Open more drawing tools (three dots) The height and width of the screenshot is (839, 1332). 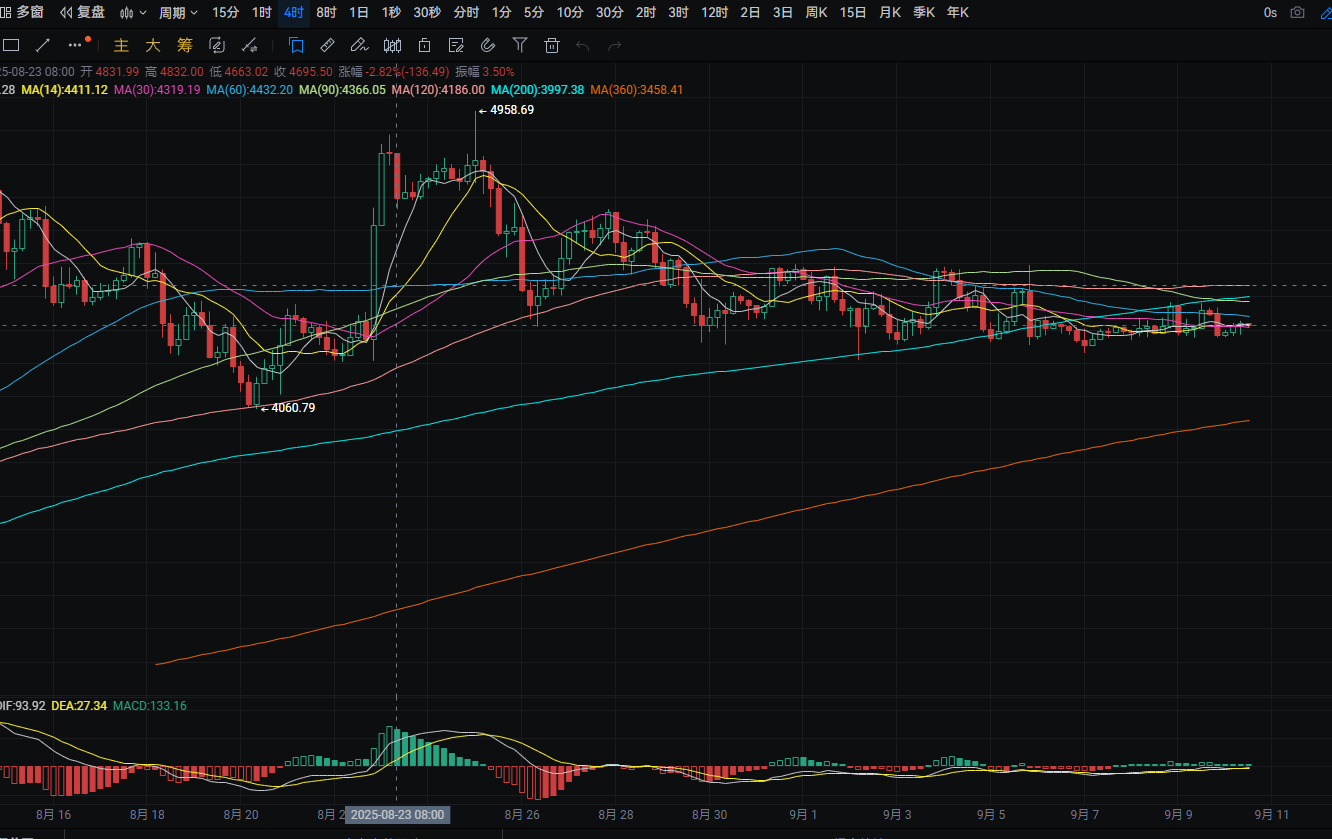tap(75, 45)
